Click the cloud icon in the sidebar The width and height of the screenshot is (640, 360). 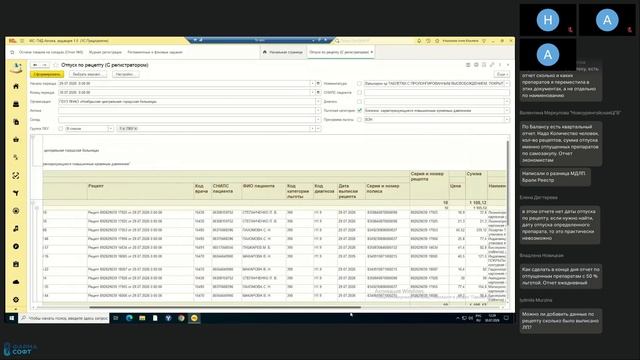click(16, 282)
